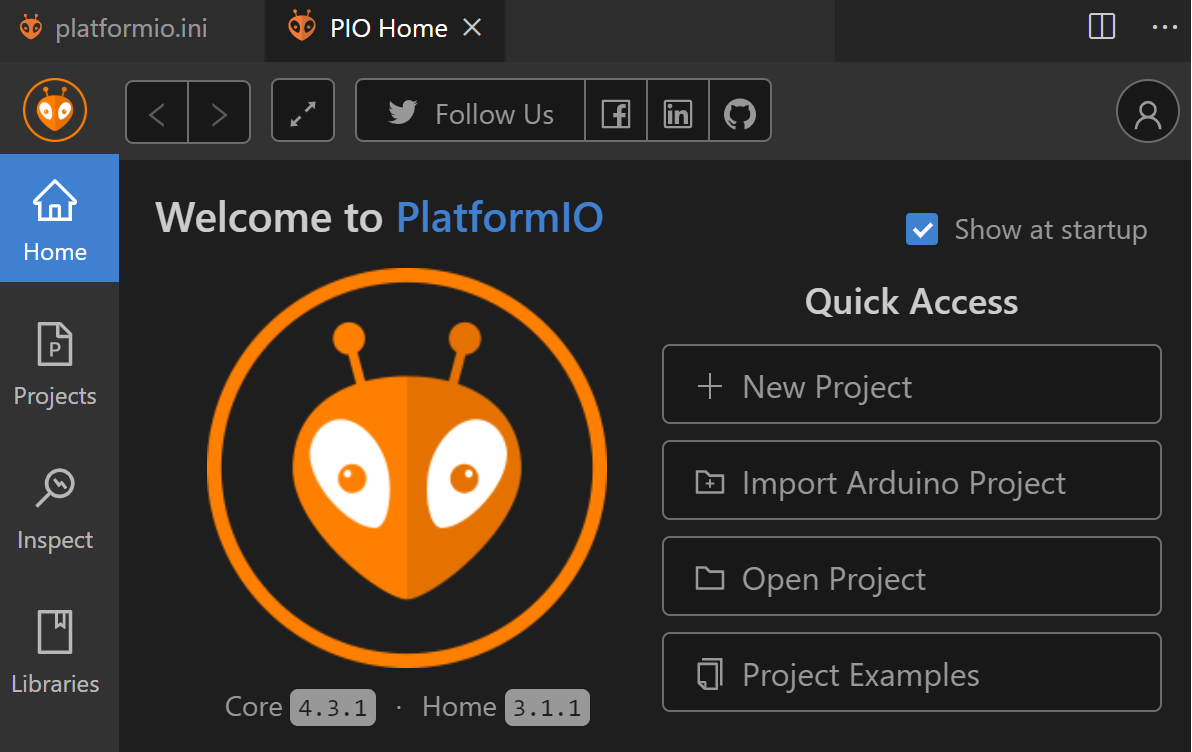
Task: Open the GitHub repository icon
Action: coord(740,113)
